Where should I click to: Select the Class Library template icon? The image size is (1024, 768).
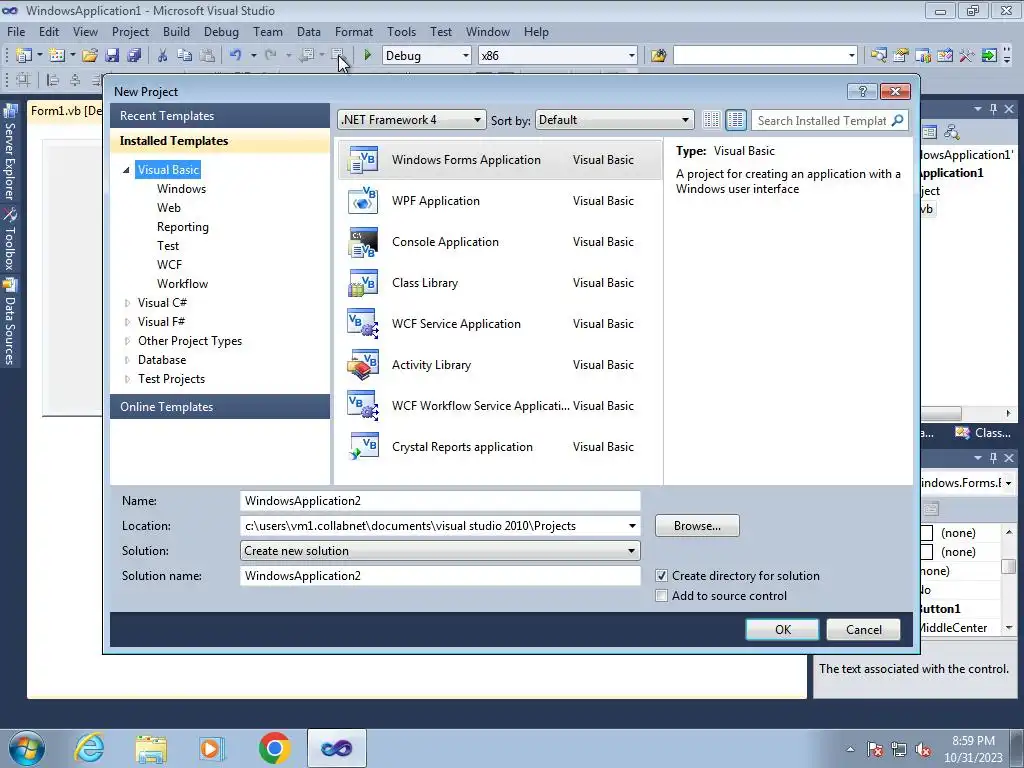pyautogui.click(x=363, y=283)
